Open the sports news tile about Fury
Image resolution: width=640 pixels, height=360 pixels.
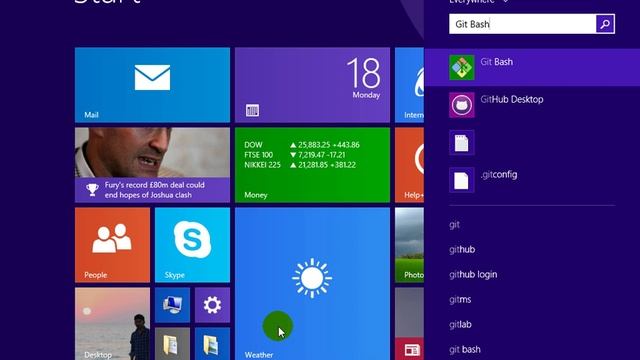[152, 165]
